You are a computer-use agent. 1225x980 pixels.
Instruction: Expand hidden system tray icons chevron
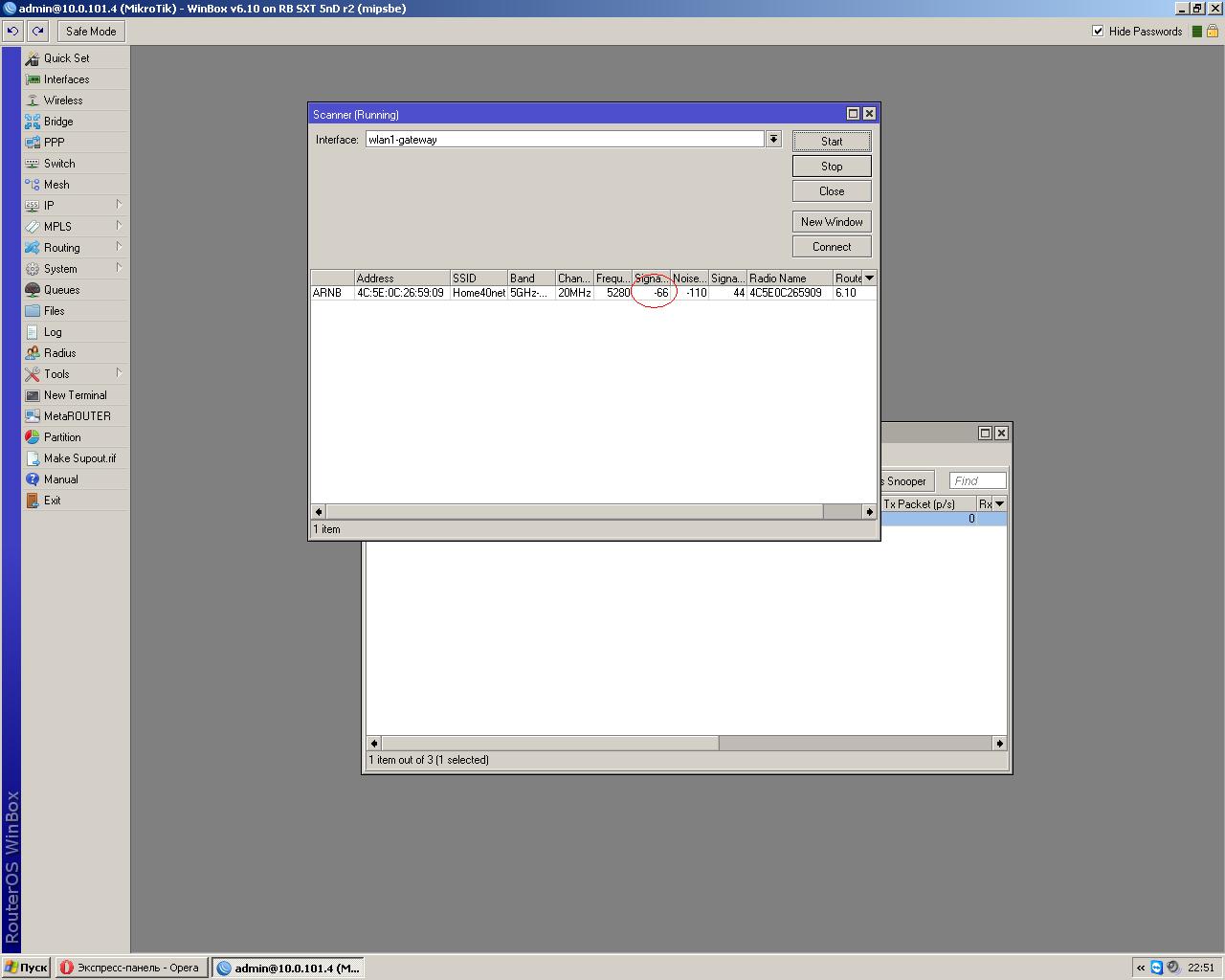(x=1141, y=968)
